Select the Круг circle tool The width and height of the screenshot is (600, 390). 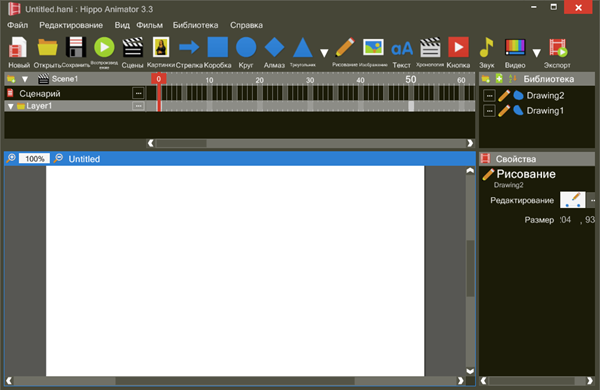coord(246,53)
